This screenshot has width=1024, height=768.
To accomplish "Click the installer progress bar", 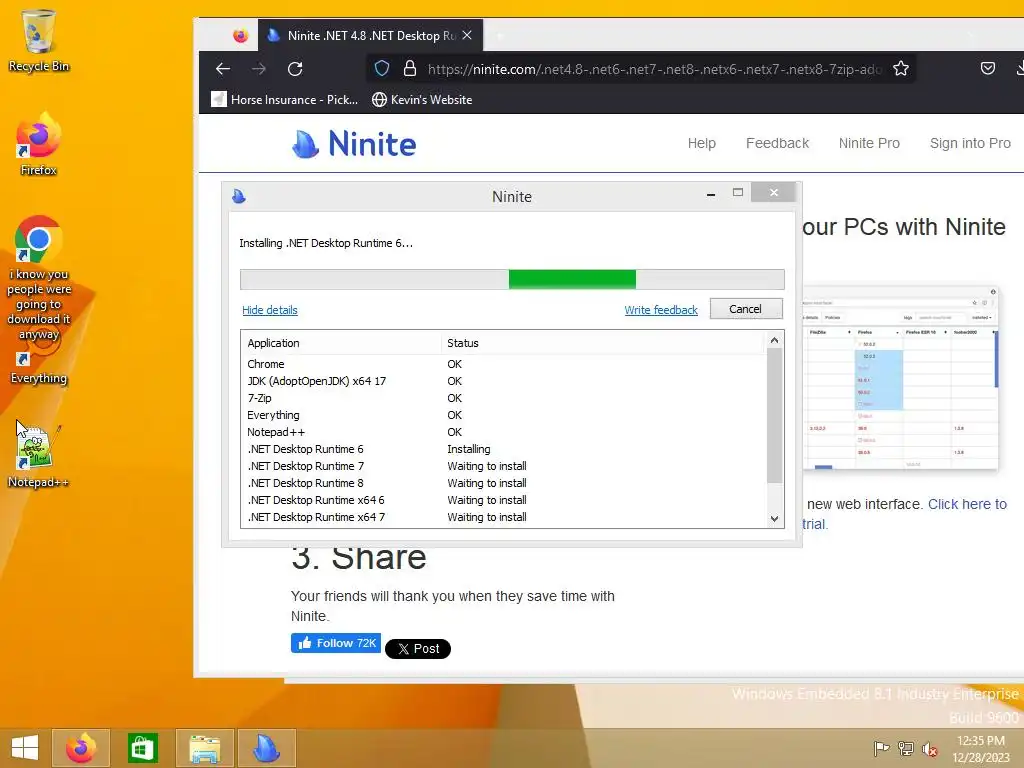I will point(512,279).
